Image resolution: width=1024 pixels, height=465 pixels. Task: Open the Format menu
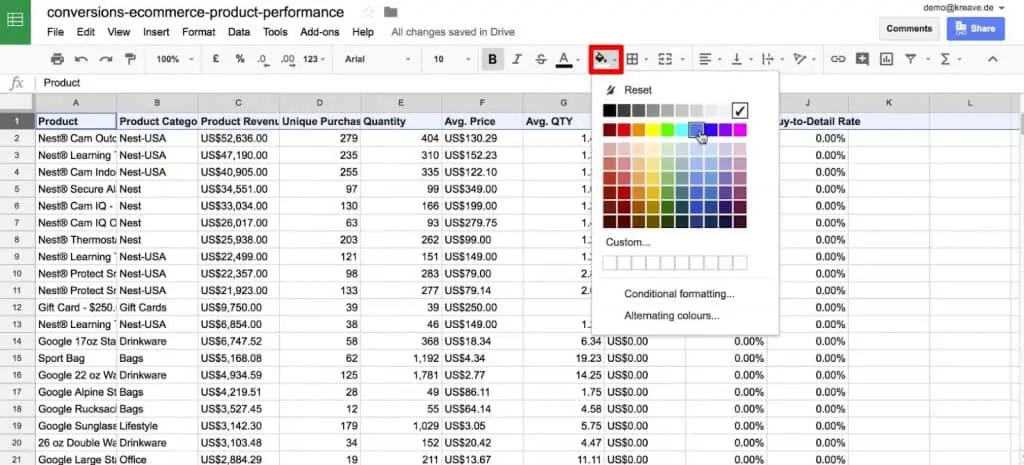[199, 32]
